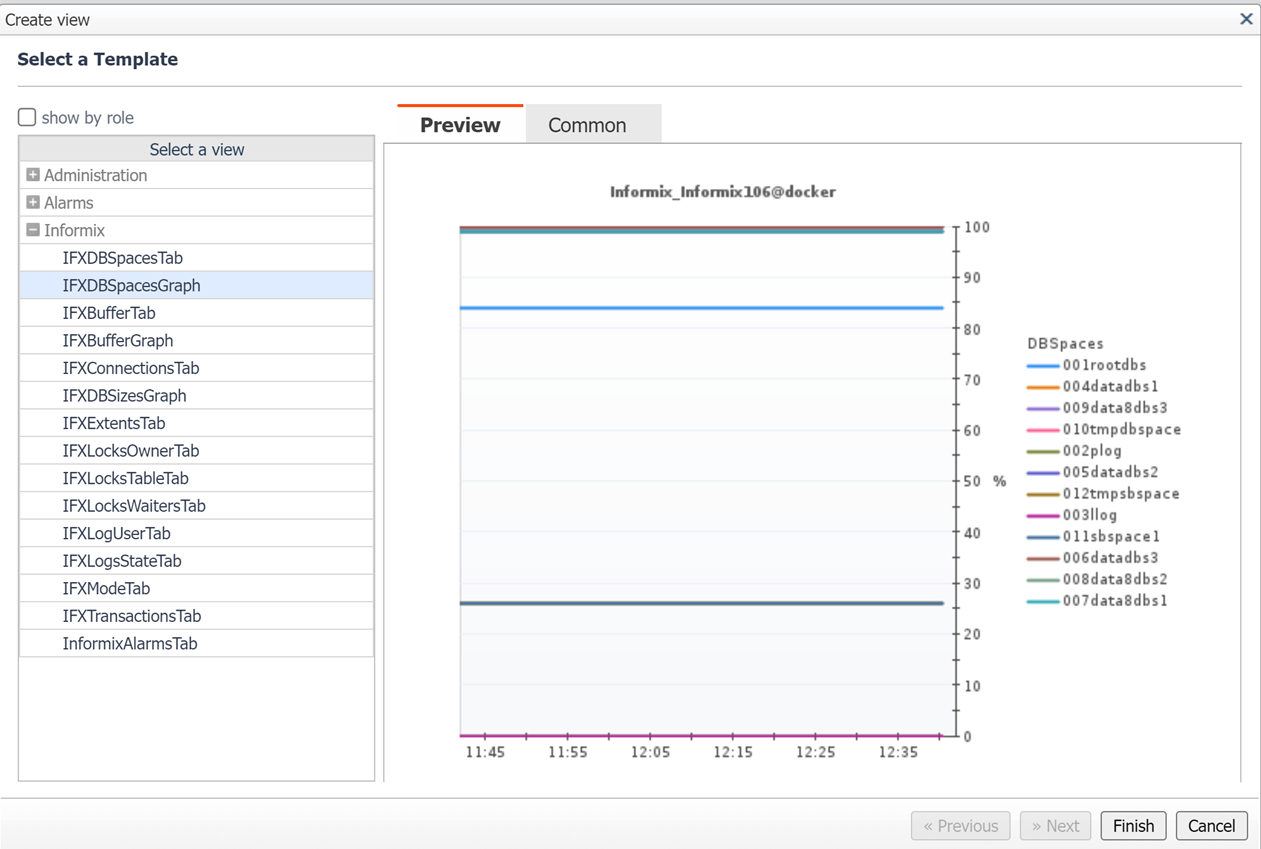Select the IFXDBSpacesTab template

(122, 258)
